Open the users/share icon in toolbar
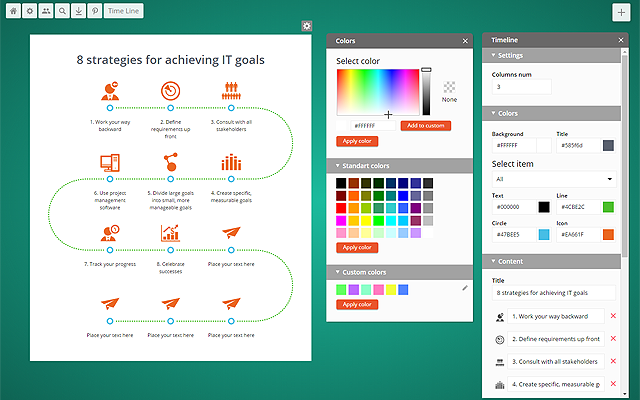The height and width of the screenshot is (400, 640). click(46, 11)
